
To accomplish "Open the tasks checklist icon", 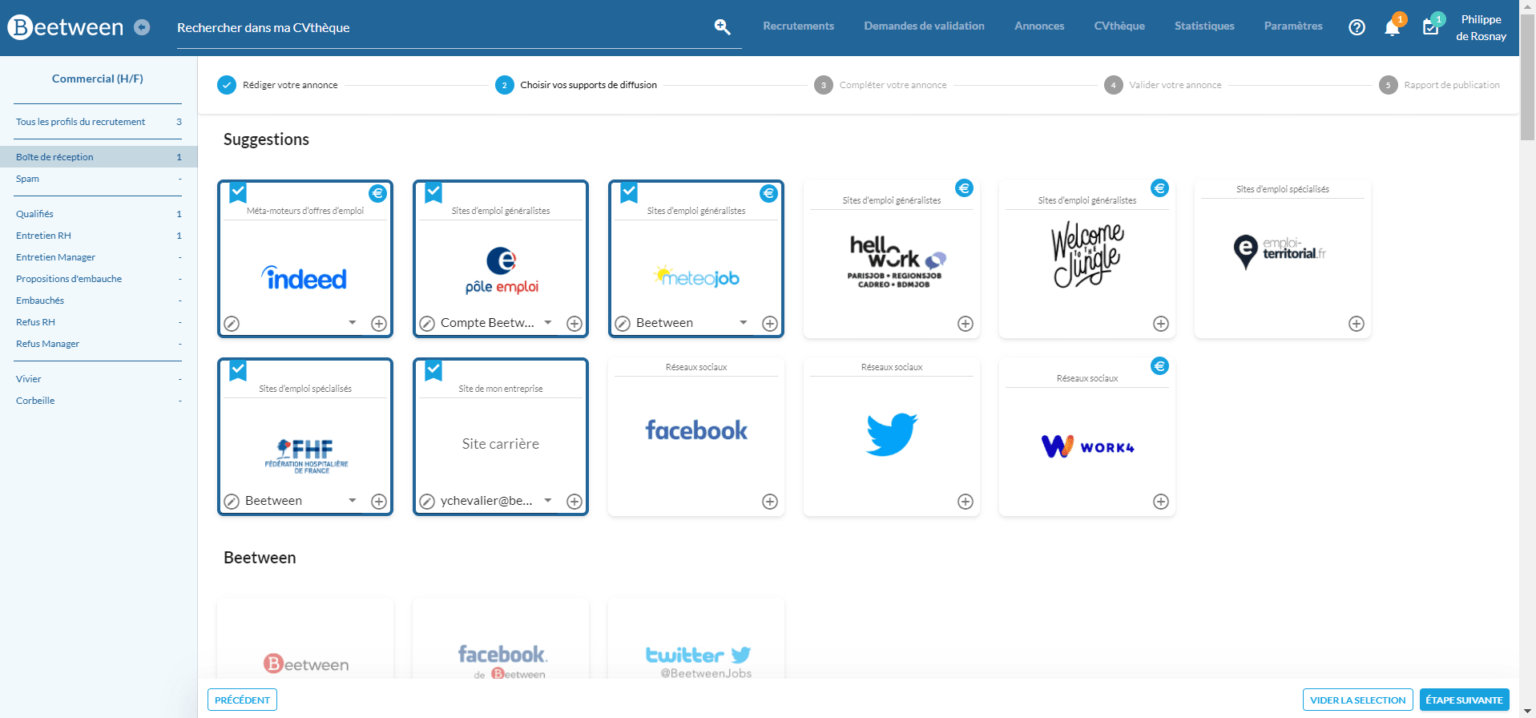I will pyautogui.click(x=1431, y=27).
